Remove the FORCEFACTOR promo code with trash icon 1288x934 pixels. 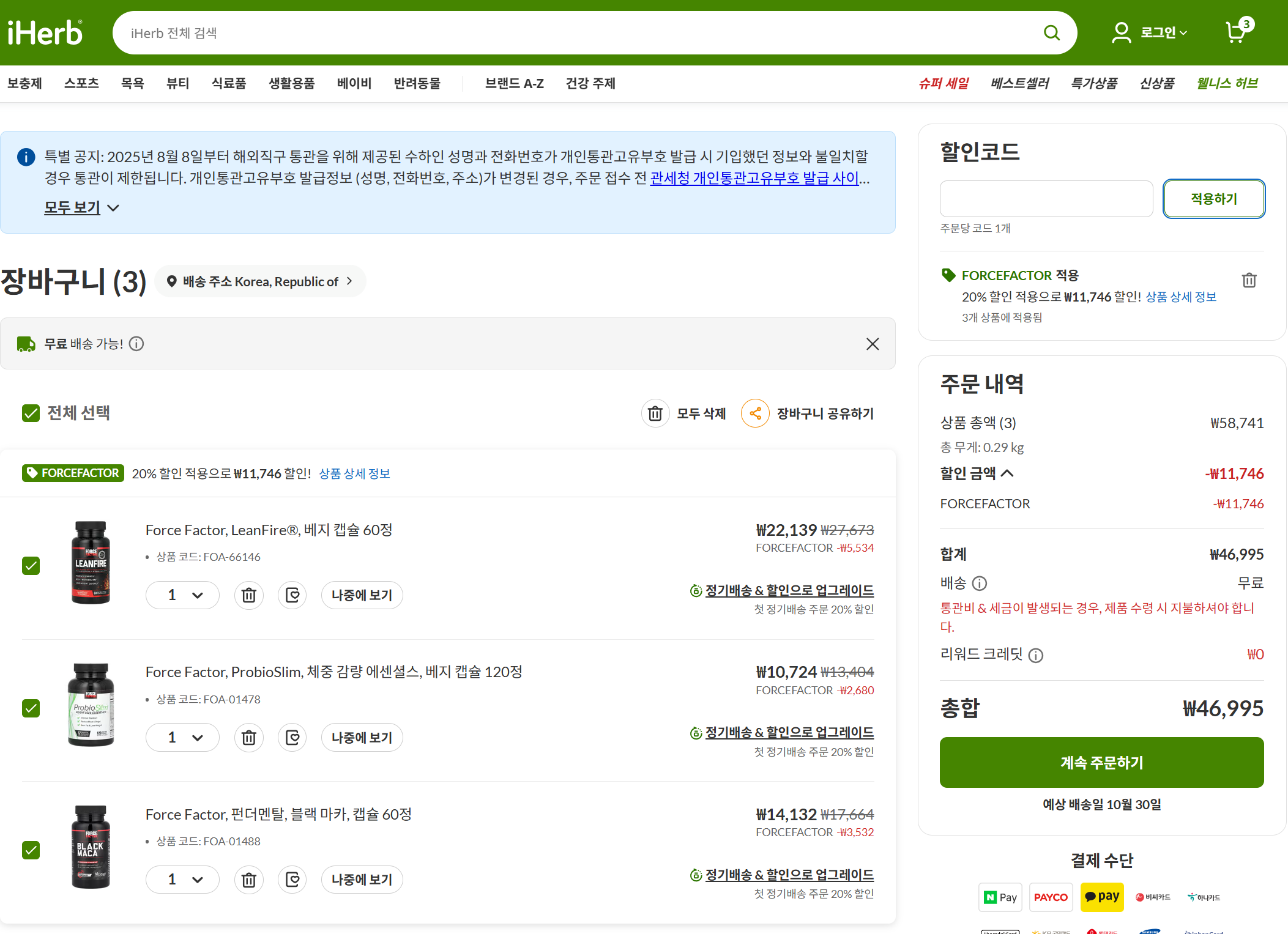coord(1249,280)
